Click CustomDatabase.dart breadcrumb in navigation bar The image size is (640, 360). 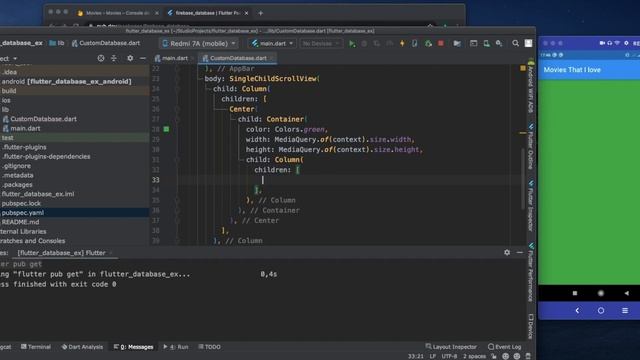[106, 43]
